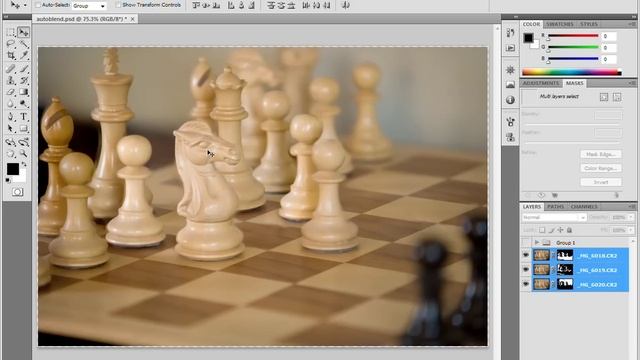Switch to the Adjustments tab
Image resolution: width=640 pixels, height=360 pixels.
(x=541, y=83)
